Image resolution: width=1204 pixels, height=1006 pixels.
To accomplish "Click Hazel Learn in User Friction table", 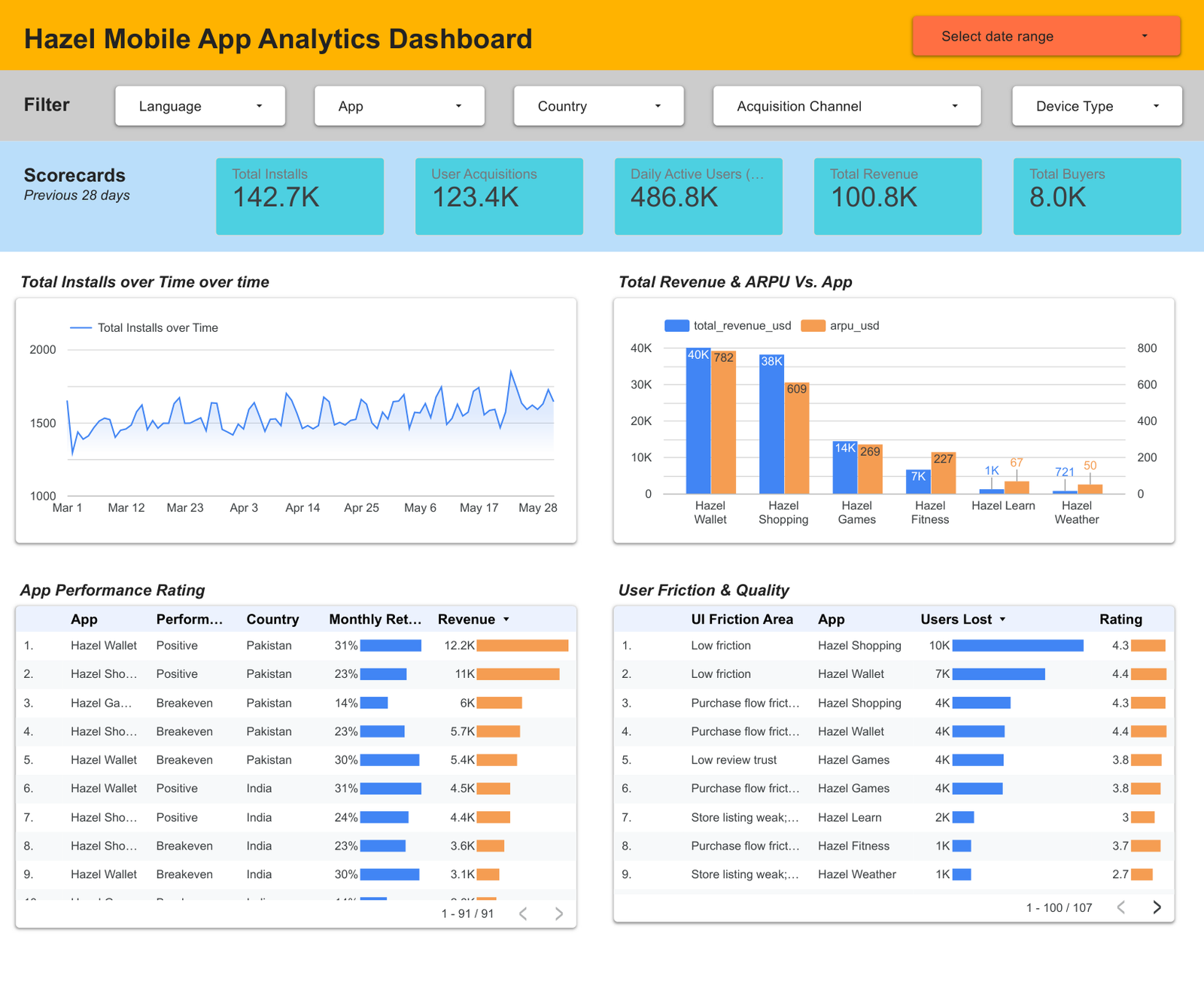I will click(x=850, y=817).
